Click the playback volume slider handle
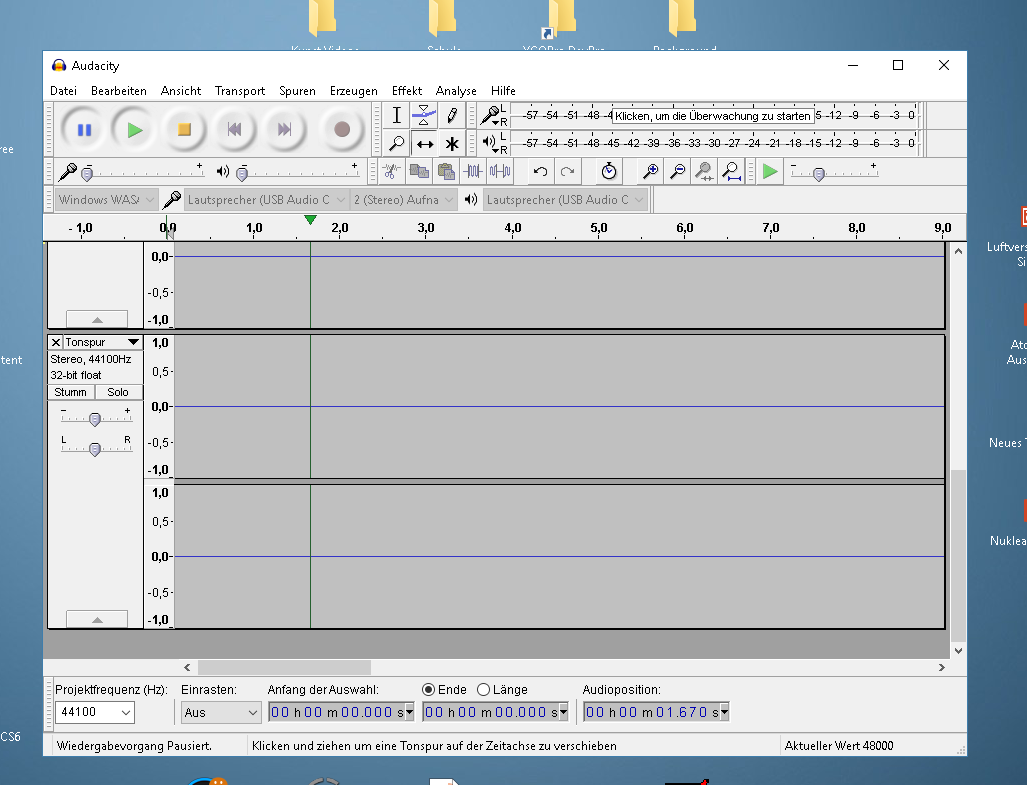Viewport: 1027px width, 785px height. [242, 173]
